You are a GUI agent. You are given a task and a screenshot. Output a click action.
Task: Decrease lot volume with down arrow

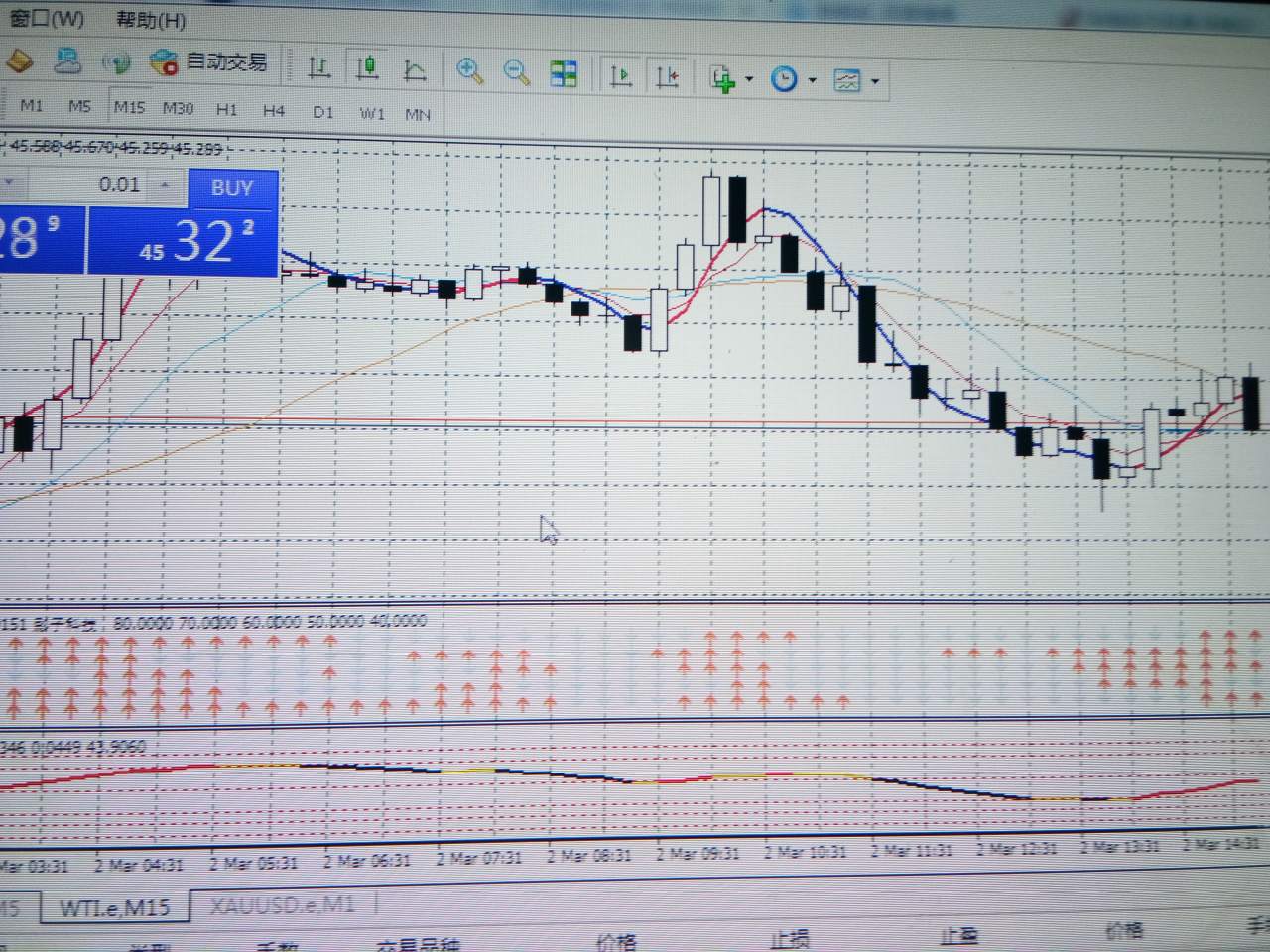tap(10, 183)
